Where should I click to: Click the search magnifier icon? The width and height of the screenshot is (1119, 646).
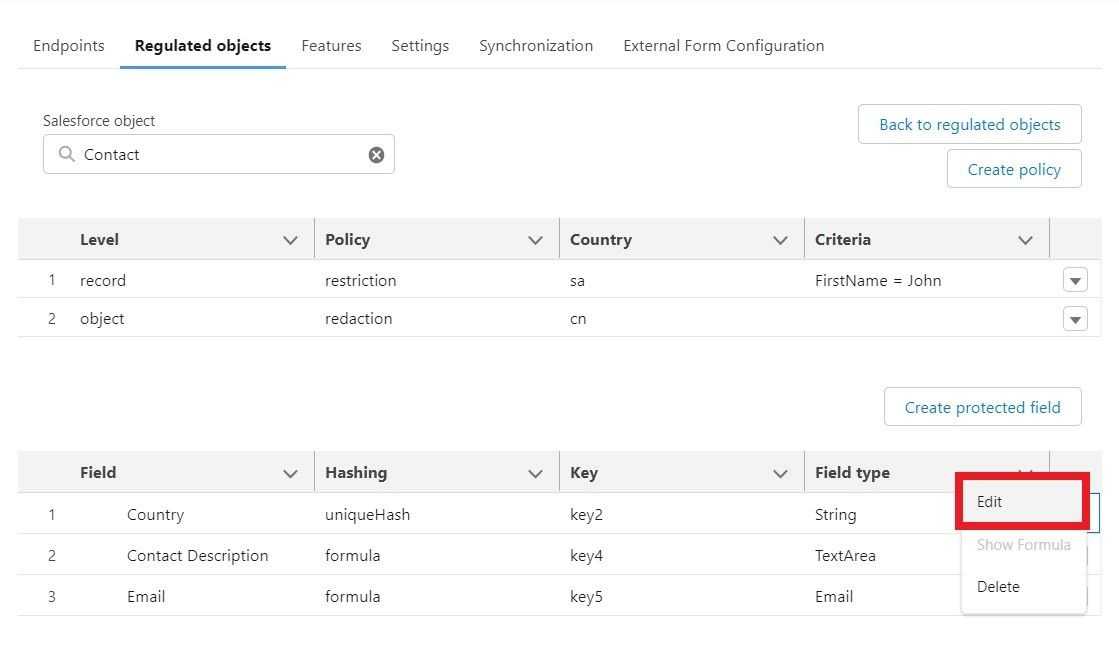coord(66,155)
